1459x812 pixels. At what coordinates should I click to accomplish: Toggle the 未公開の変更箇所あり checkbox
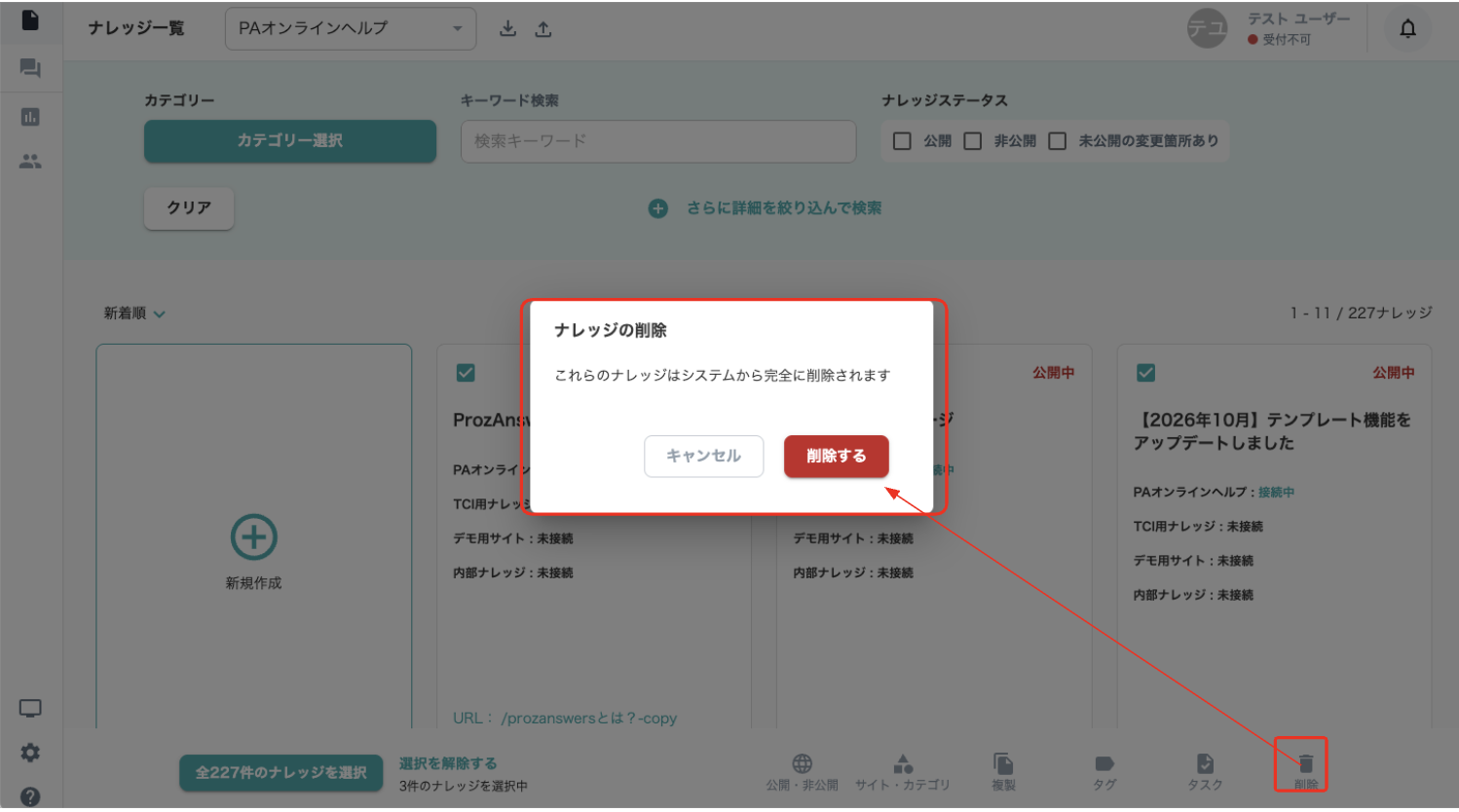click(x=1057, y=141)
